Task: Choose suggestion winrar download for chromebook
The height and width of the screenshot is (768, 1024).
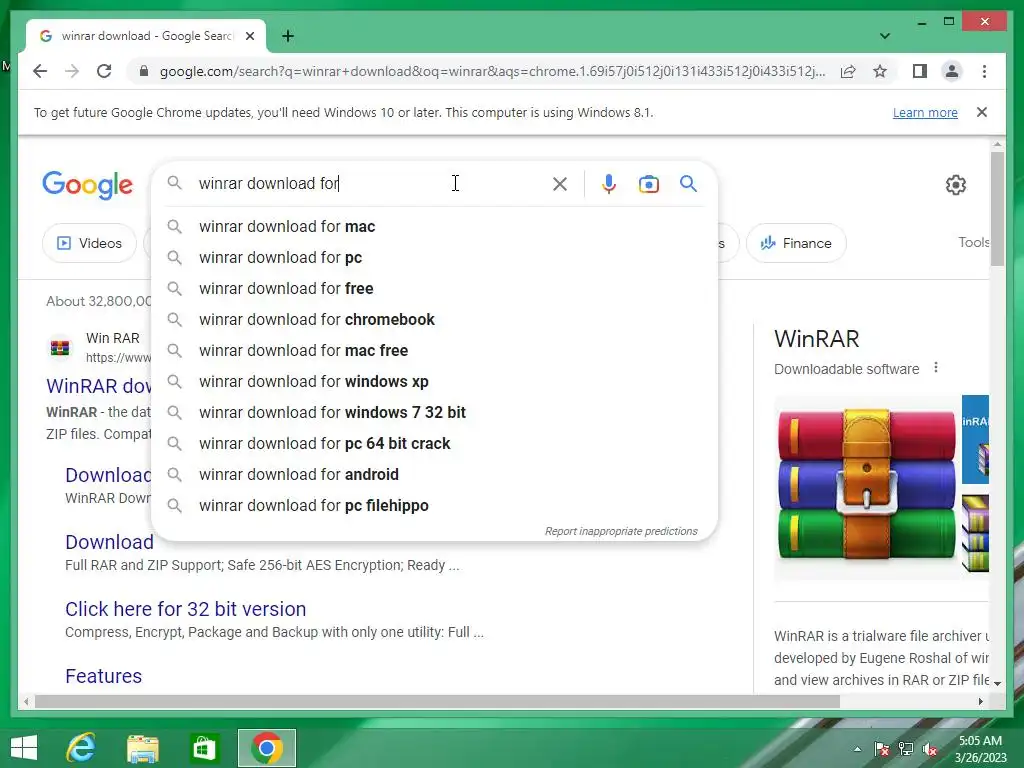Action: tap(434, 319)
